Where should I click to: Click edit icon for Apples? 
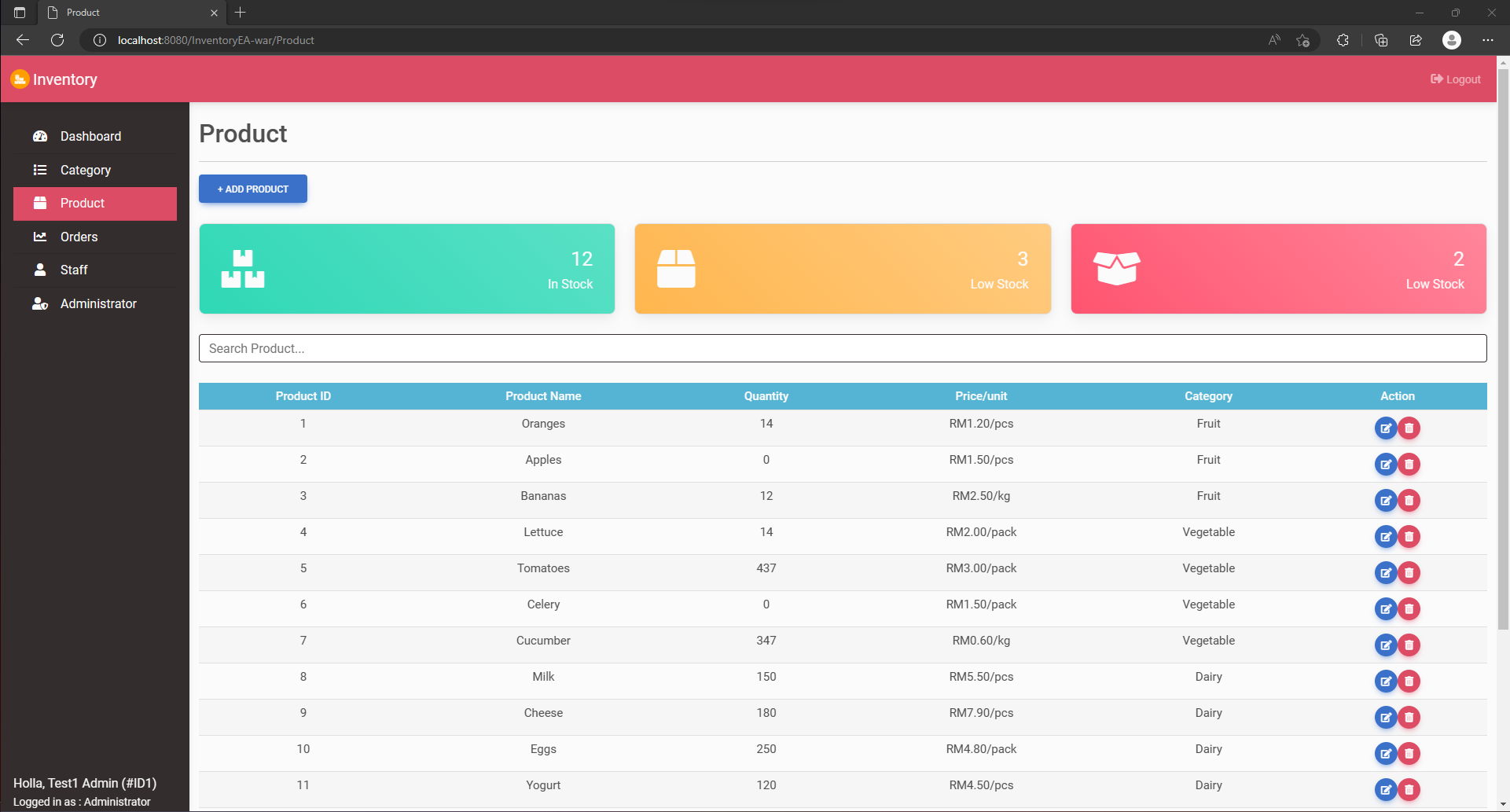(x=1386, y=465)
